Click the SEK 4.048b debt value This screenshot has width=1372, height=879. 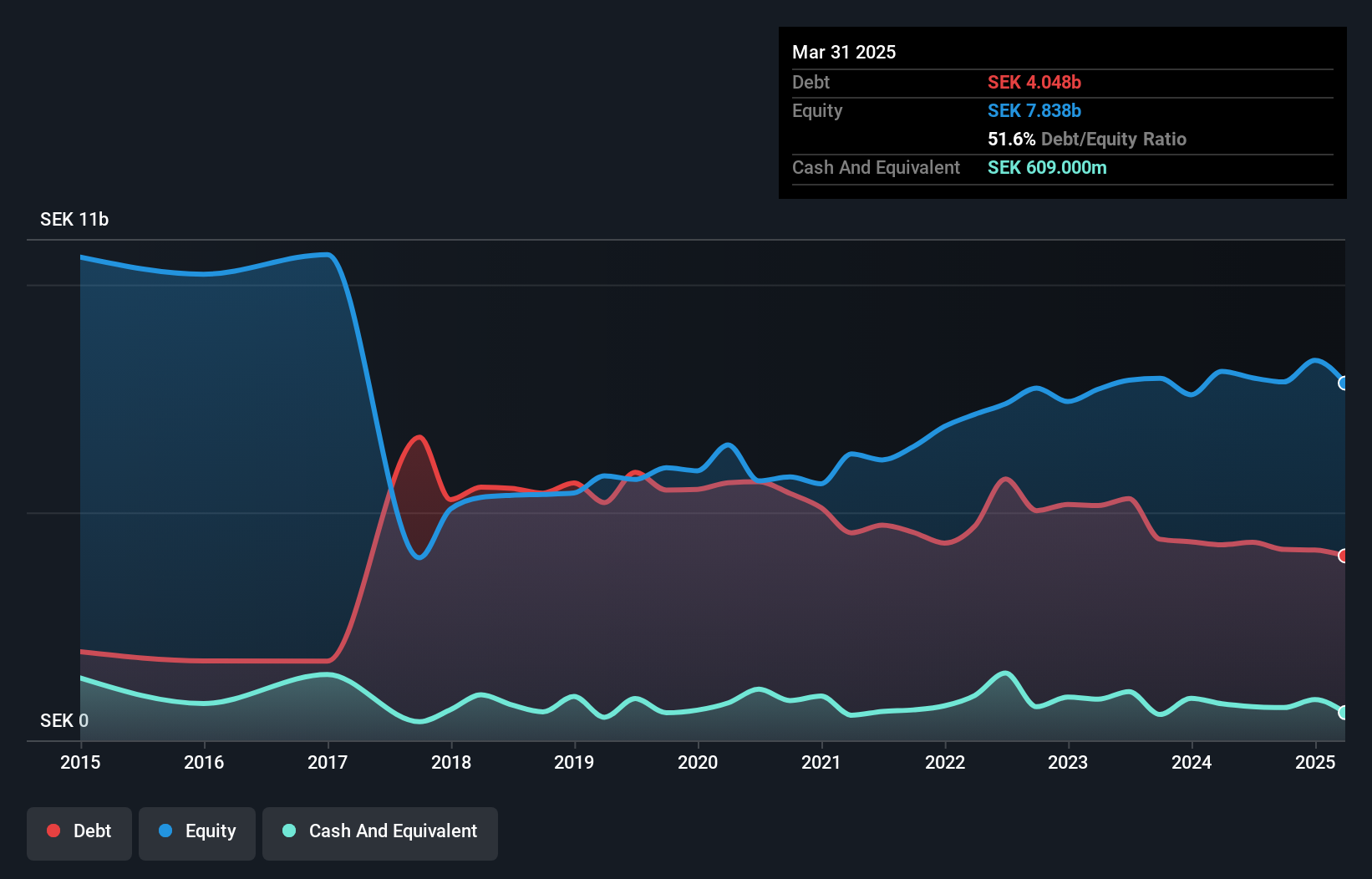click(1034, 83)
